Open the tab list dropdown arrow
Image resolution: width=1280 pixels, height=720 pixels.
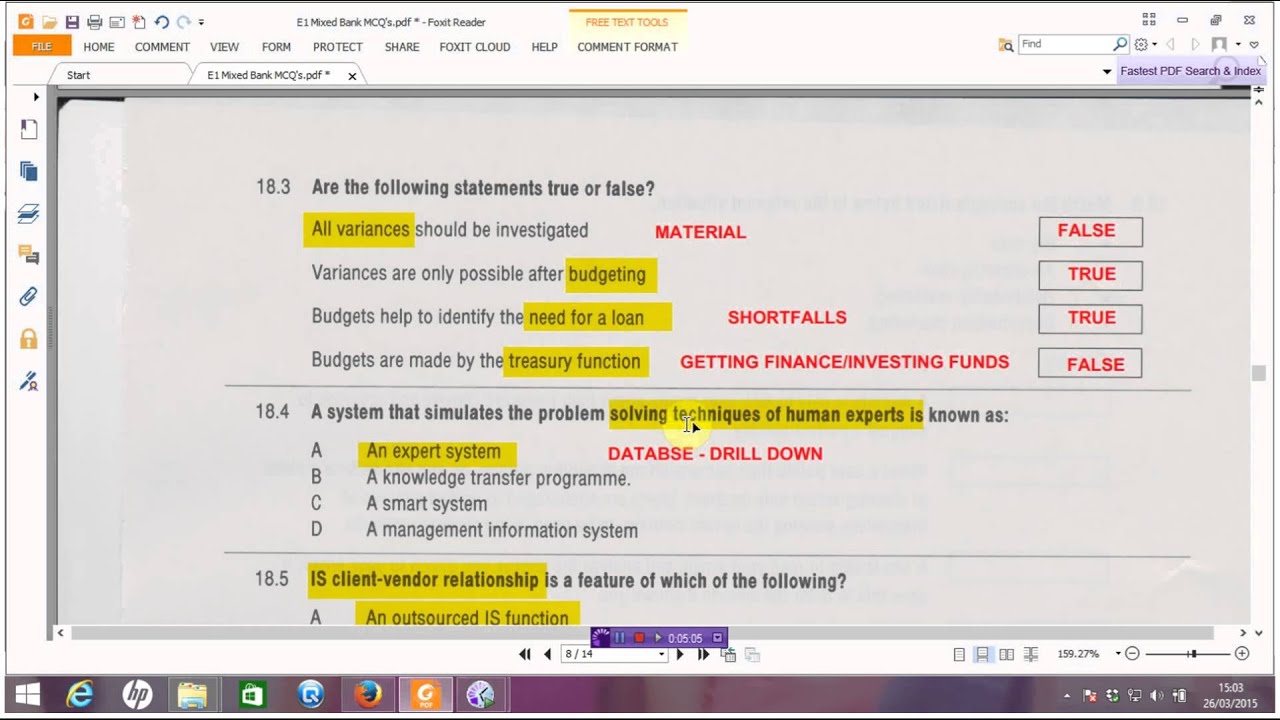pyautogui.click(x=1107, y=72)
